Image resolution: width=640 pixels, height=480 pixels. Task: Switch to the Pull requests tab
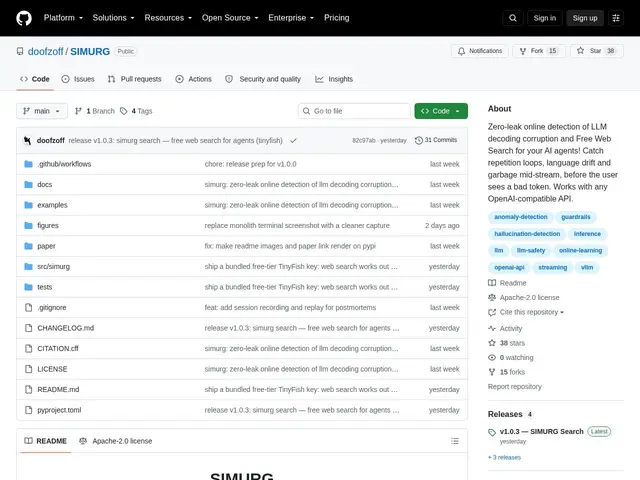tap(134, 79)
